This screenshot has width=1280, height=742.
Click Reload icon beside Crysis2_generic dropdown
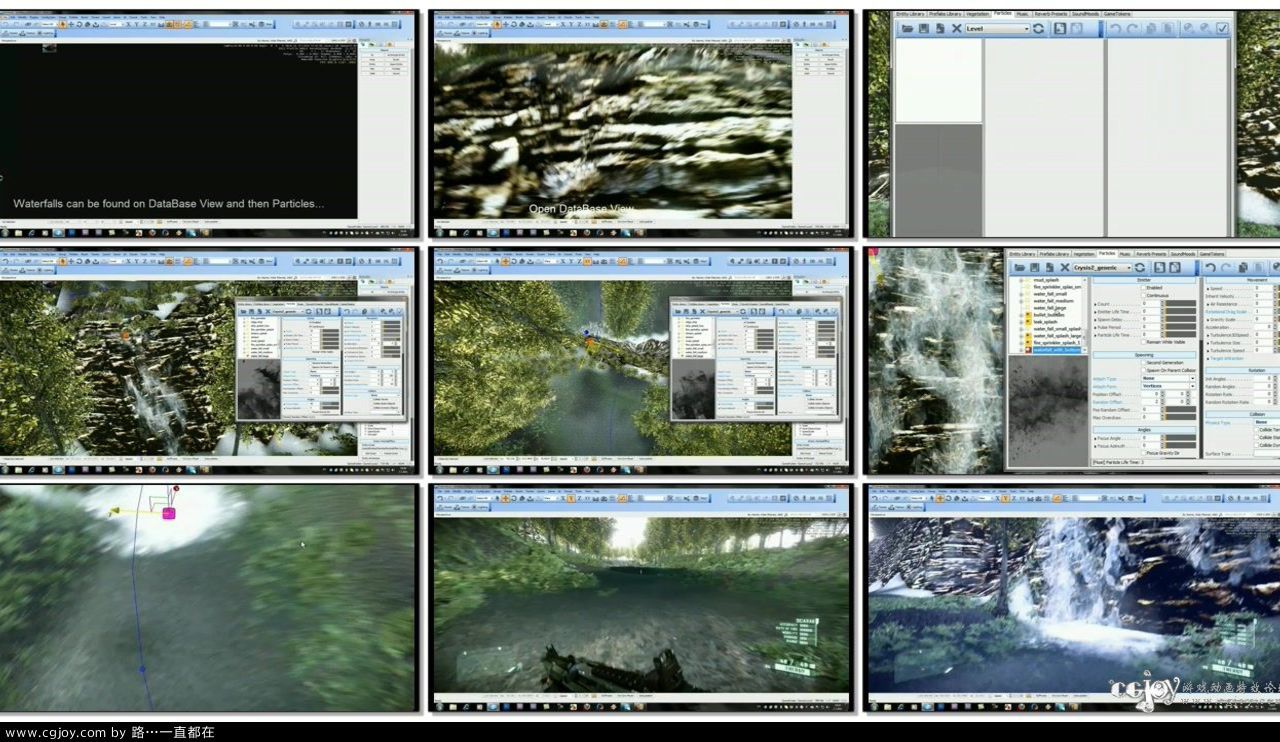[x=1139, y=267]
